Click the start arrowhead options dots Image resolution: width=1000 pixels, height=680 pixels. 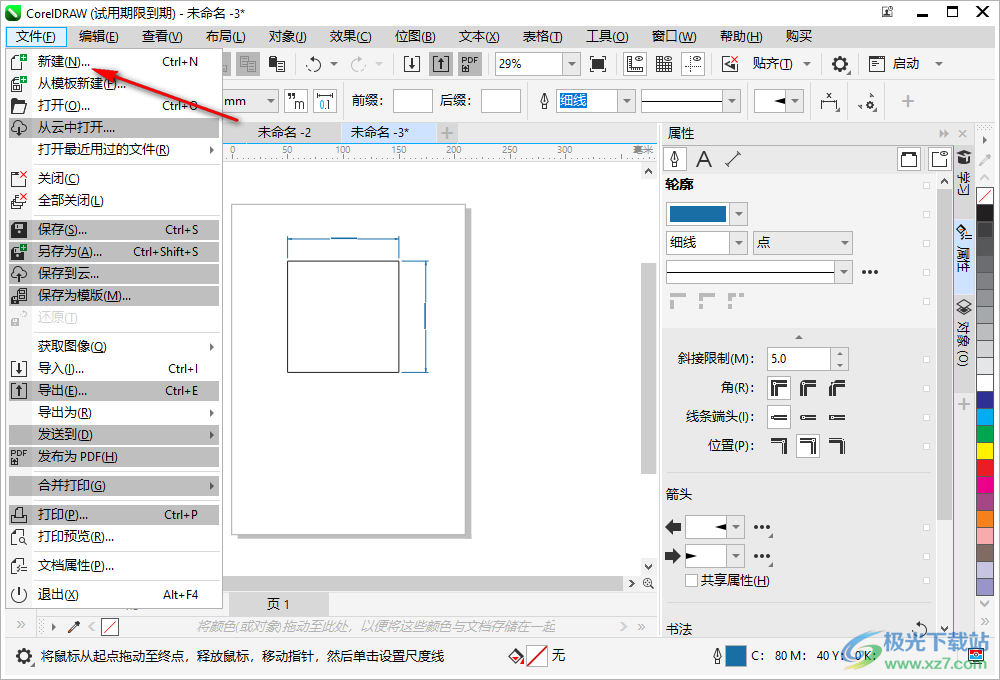(x=762, y=528)
